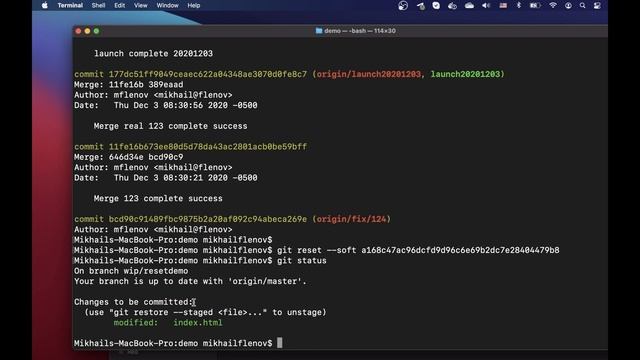Close the Terminal window with red button
Screen dimensions: 640x360
click(78, 31)
